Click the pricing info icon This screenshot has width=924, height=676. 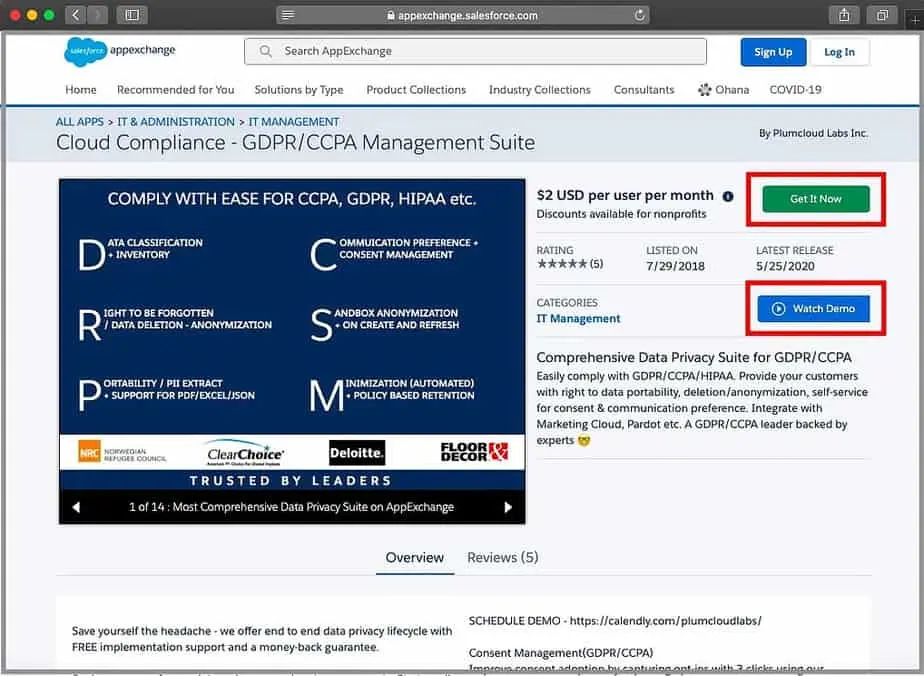[728, 197]
